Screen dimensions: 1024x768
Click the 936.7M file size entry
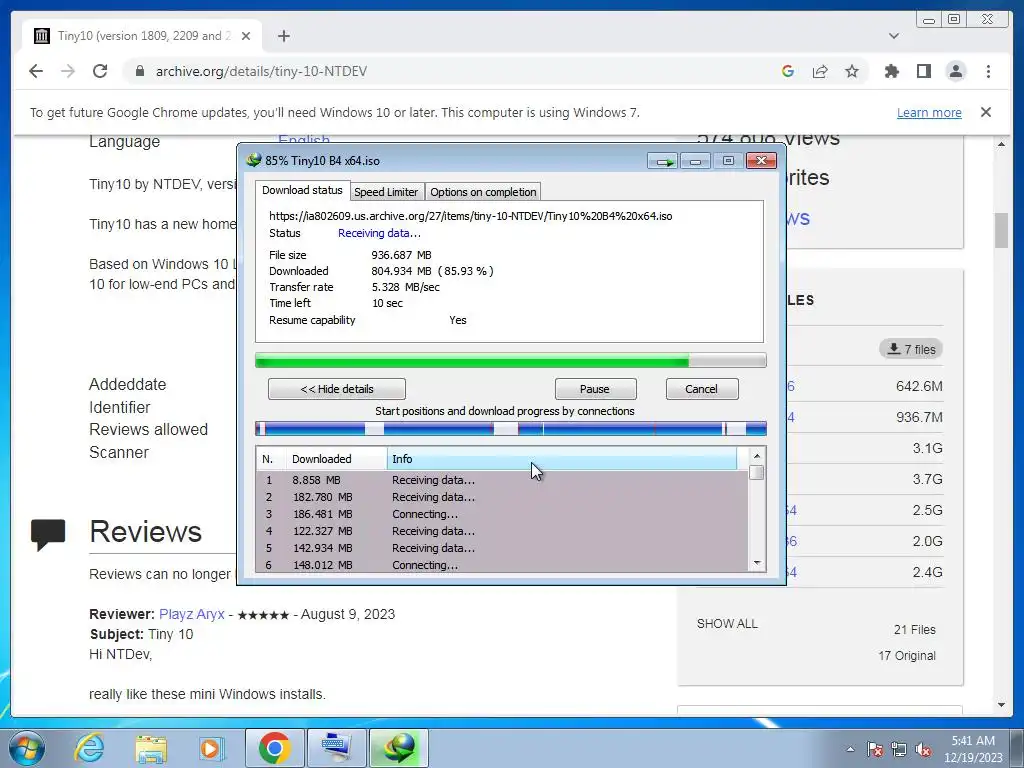pyautogui.click(x=919, y=417)
